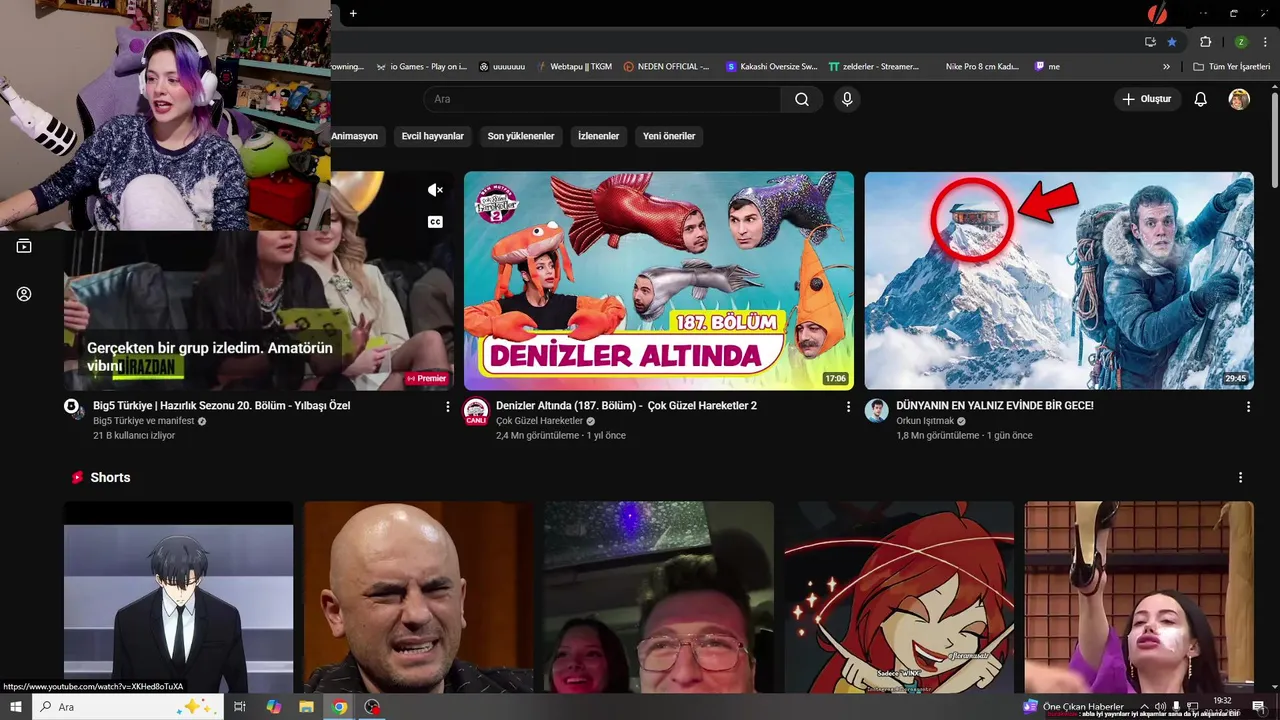Open the Twitch 'me' bookmark
Screen dimensions: 1280x720
[1047, 67]
